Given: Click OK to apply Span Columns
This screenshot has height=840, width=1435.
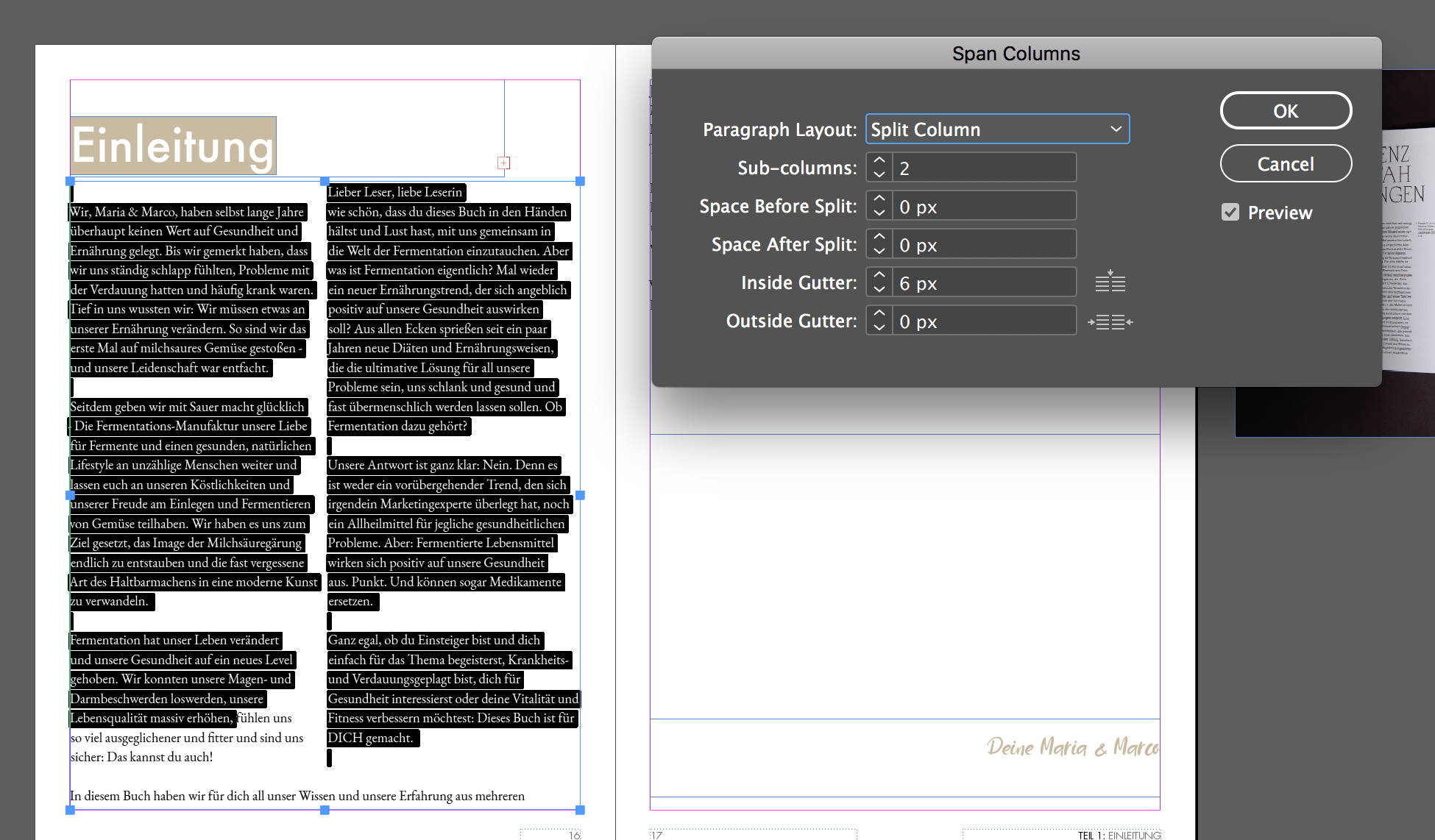Looking at the screenshot, I should click(x=1285, y=111).
